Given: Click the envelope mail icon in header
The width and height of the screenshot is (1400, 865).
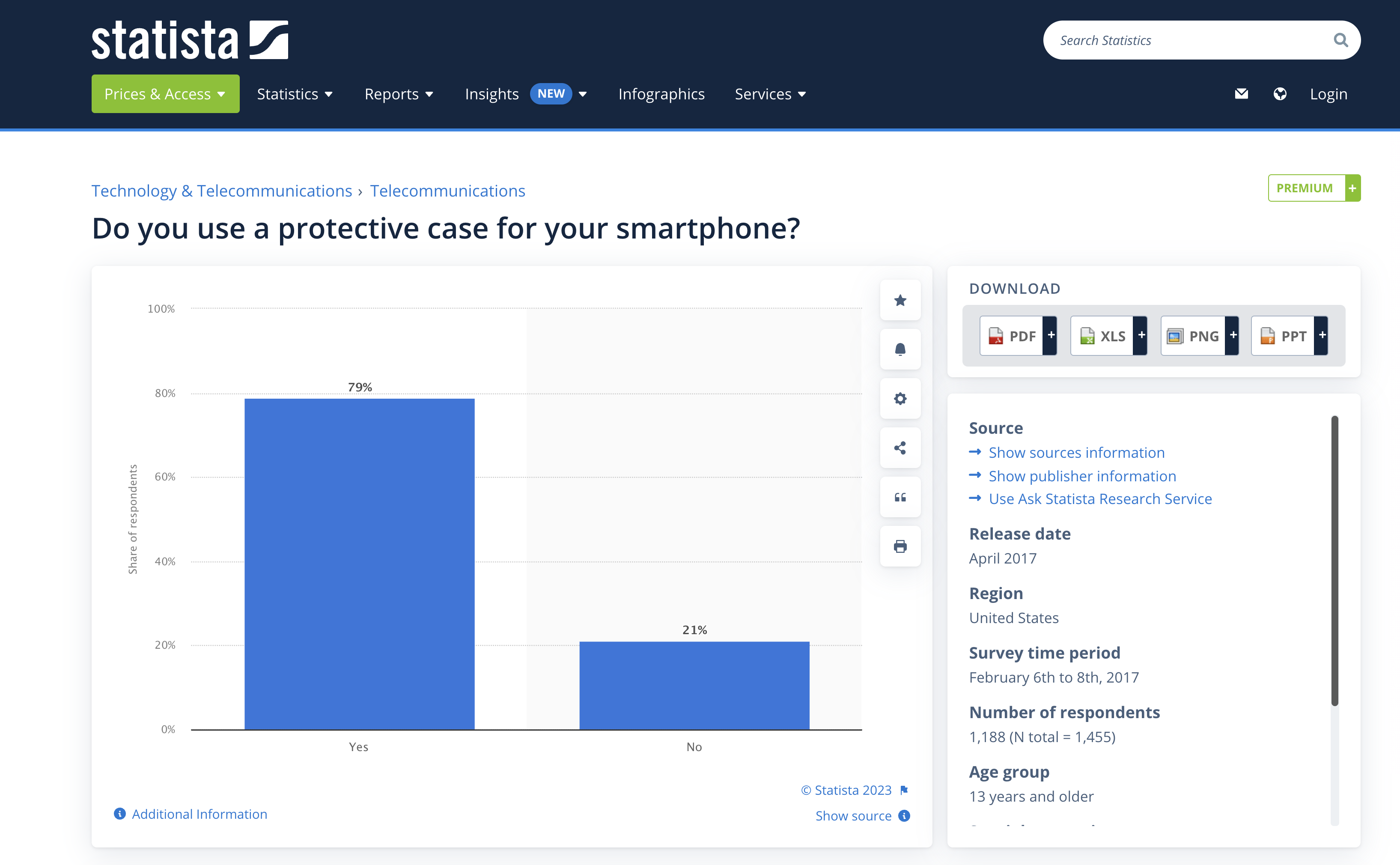Looking at the screenshot, I should pyautogui.click(x=1241, y=94).
